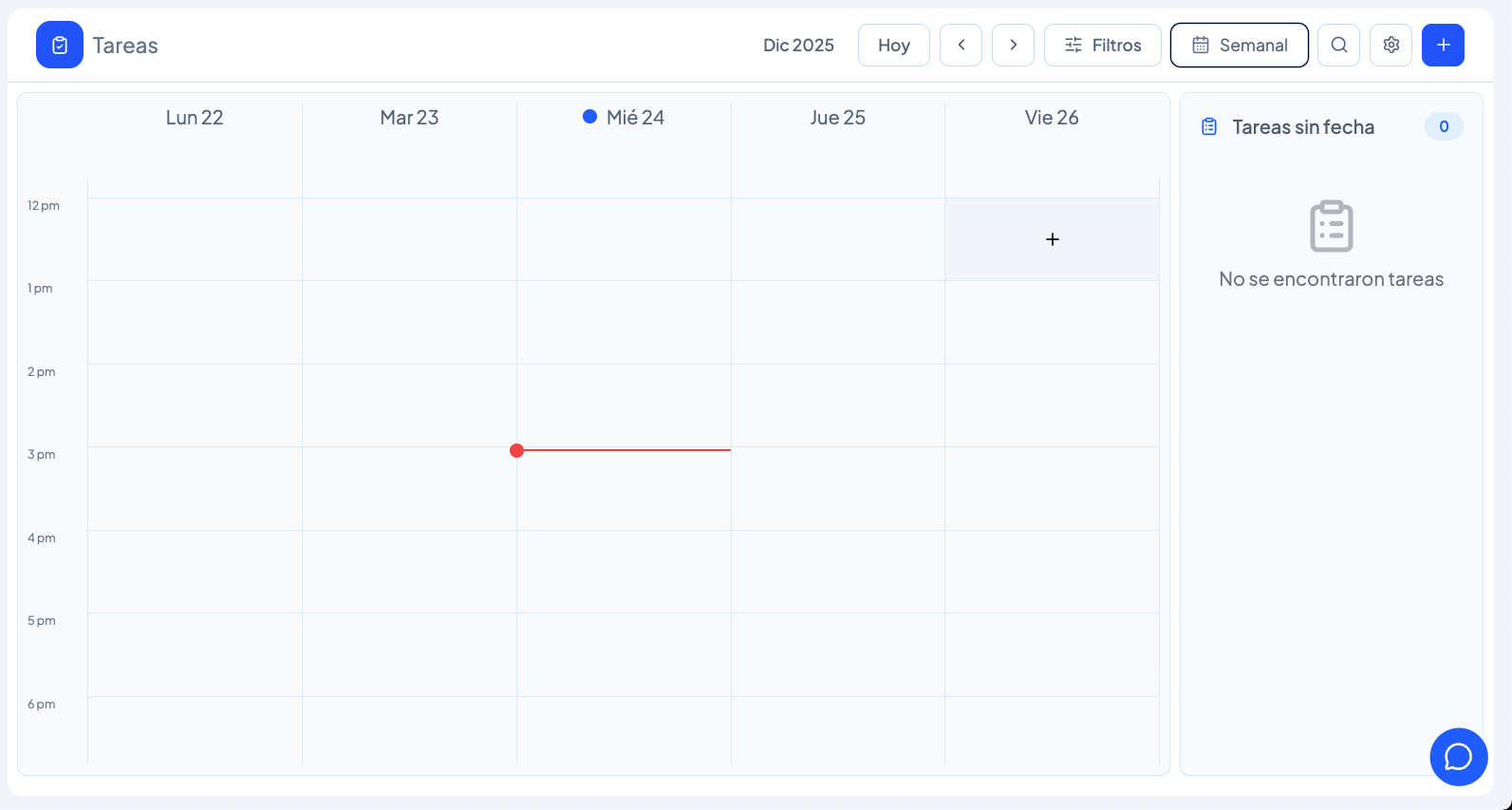Click the red current-time marker dot

516,450
